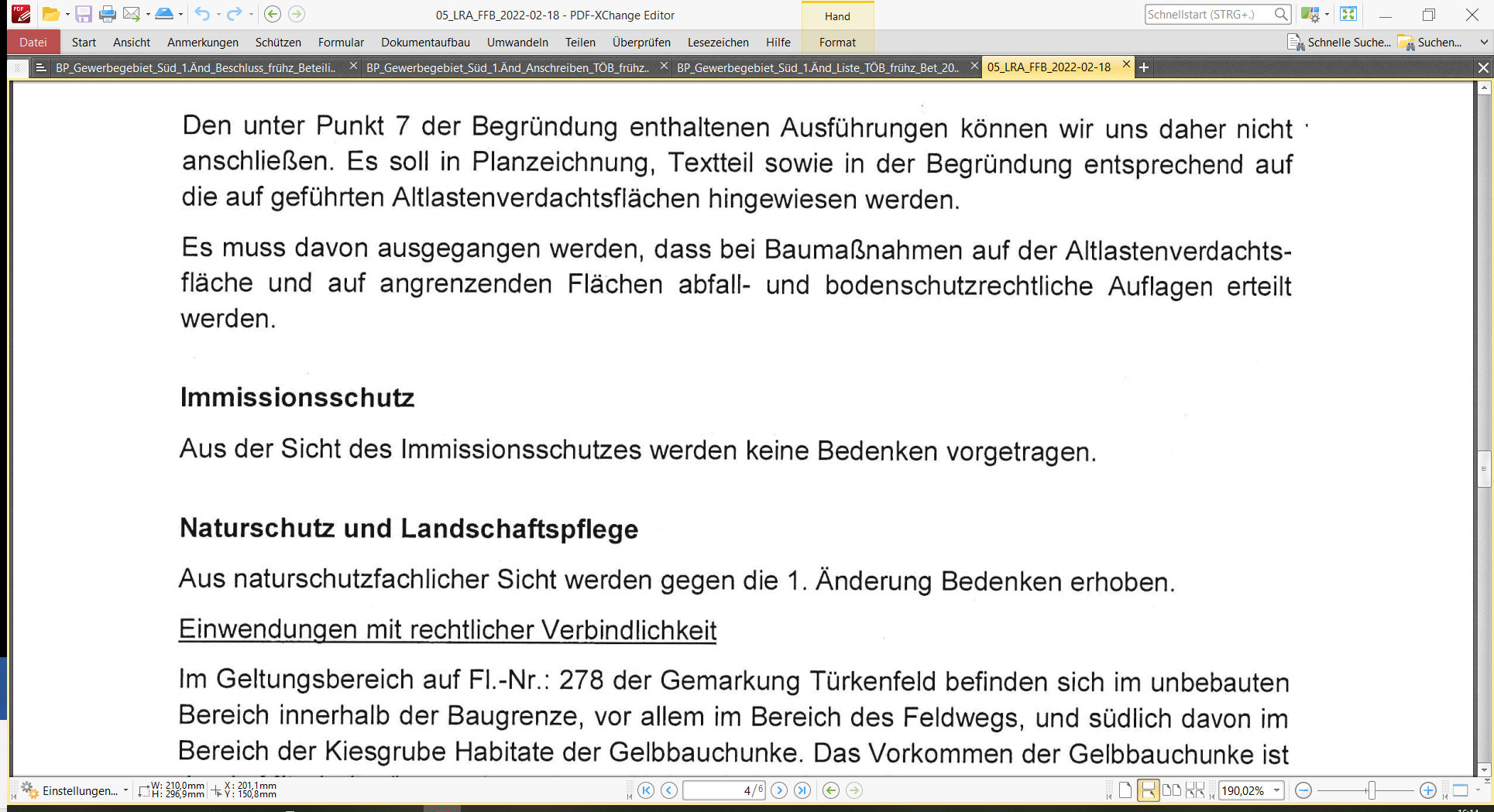This screenshot has width=1494, height=812.
Task: Open the Lesezeichen ribbon tab
Action: point(718,43)
